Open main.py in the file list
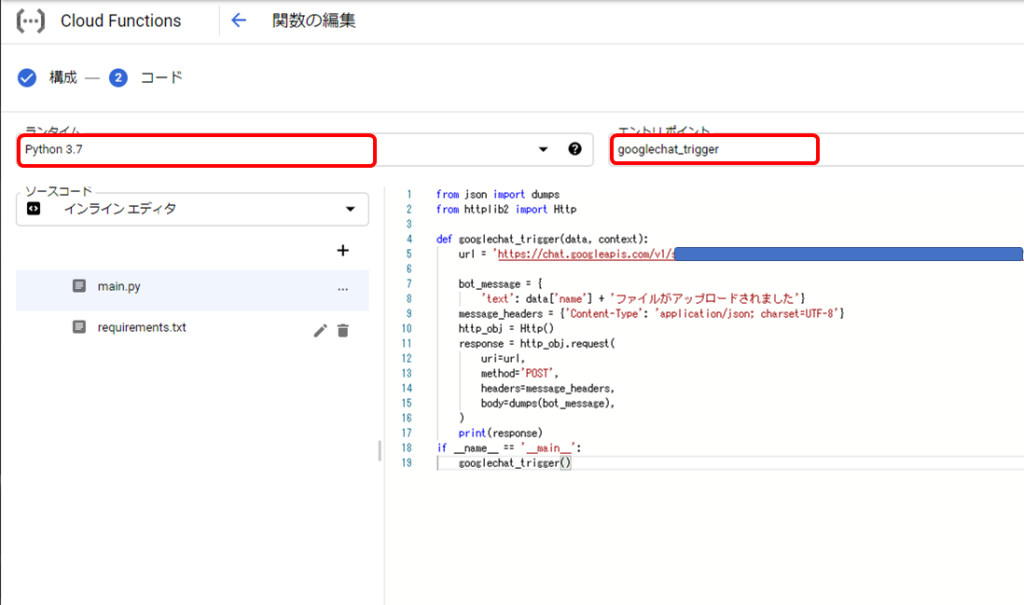The image size is (1024, 605). point(193,290)
